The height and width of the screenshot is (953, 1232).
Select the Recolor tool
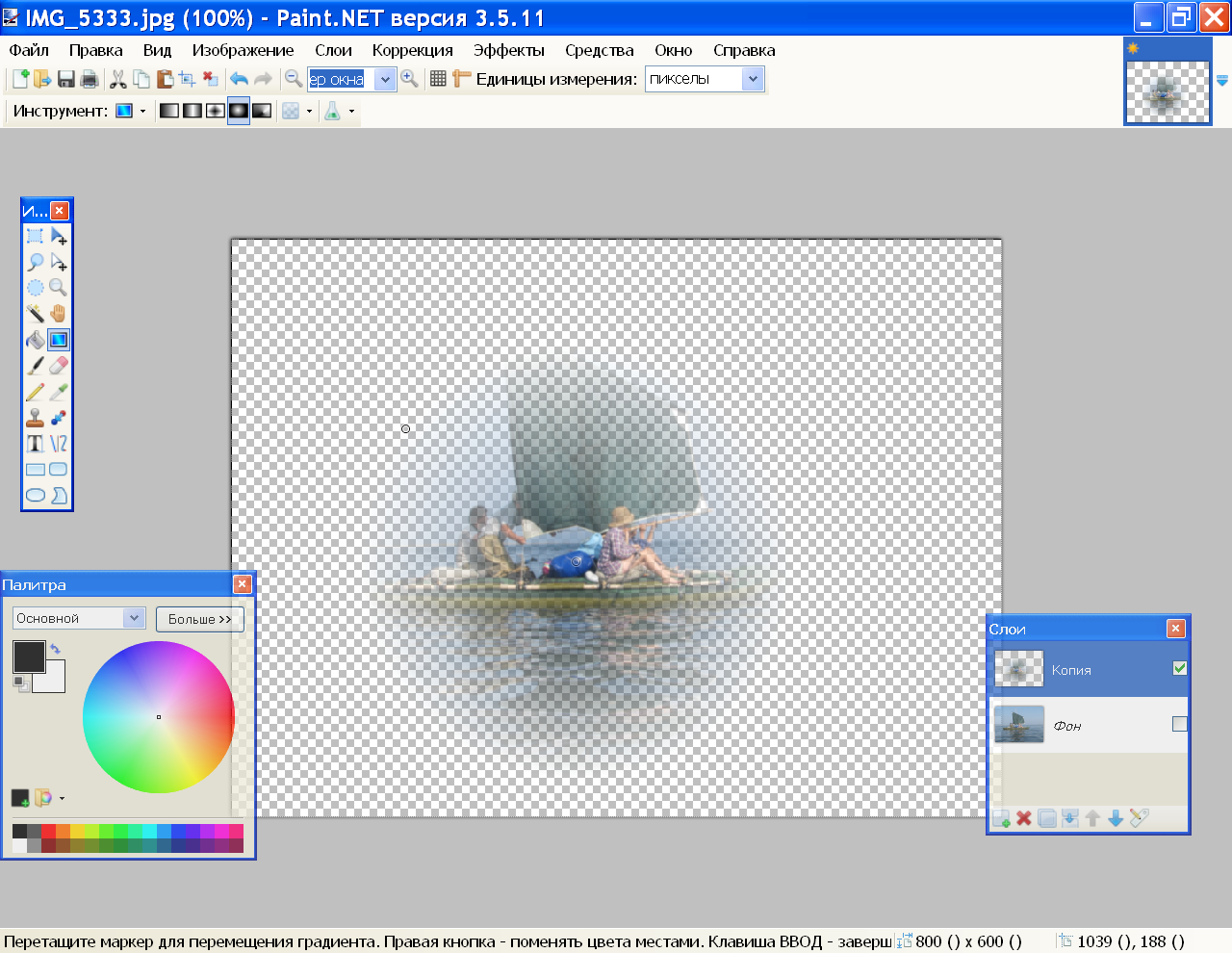(59, 418)
